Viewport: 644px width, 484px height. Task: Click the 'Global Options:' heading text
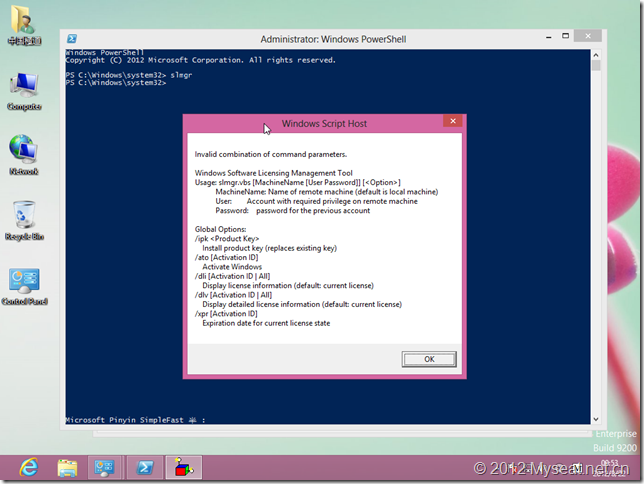tap(221, 229)
